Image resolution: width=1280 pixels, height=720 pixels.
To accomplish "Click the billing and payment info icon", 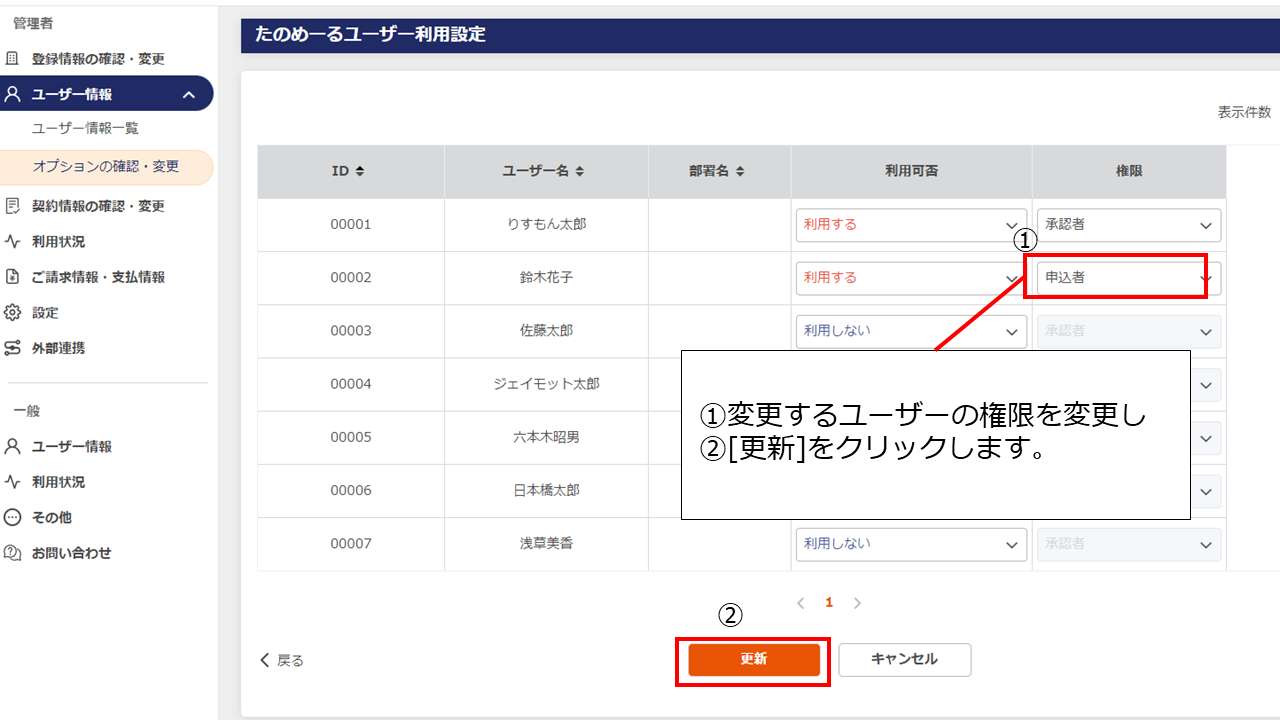I will tap(12, 277).
